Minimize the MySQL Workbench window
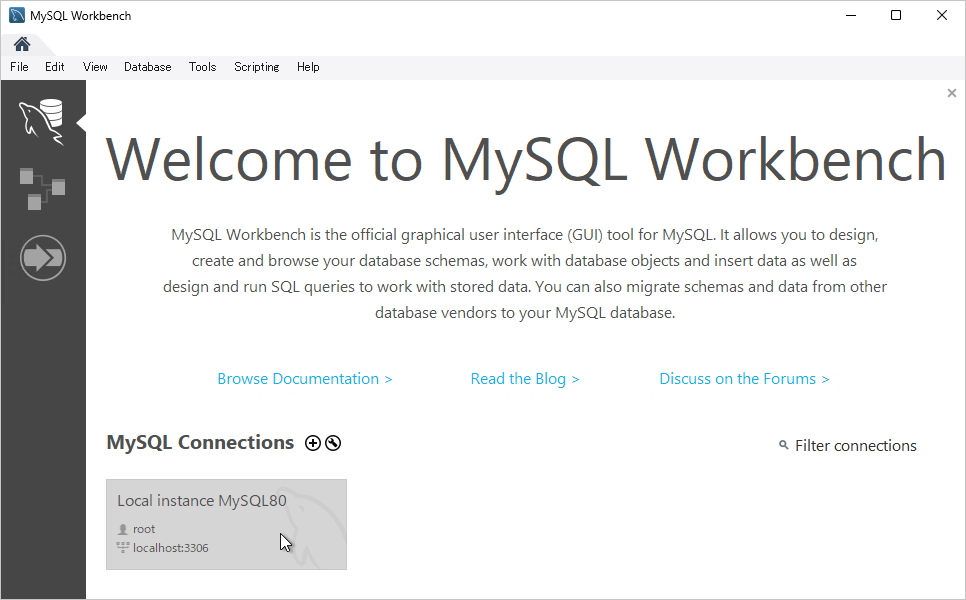The height and width of the screenshot is (600, 966). (851, 15)
